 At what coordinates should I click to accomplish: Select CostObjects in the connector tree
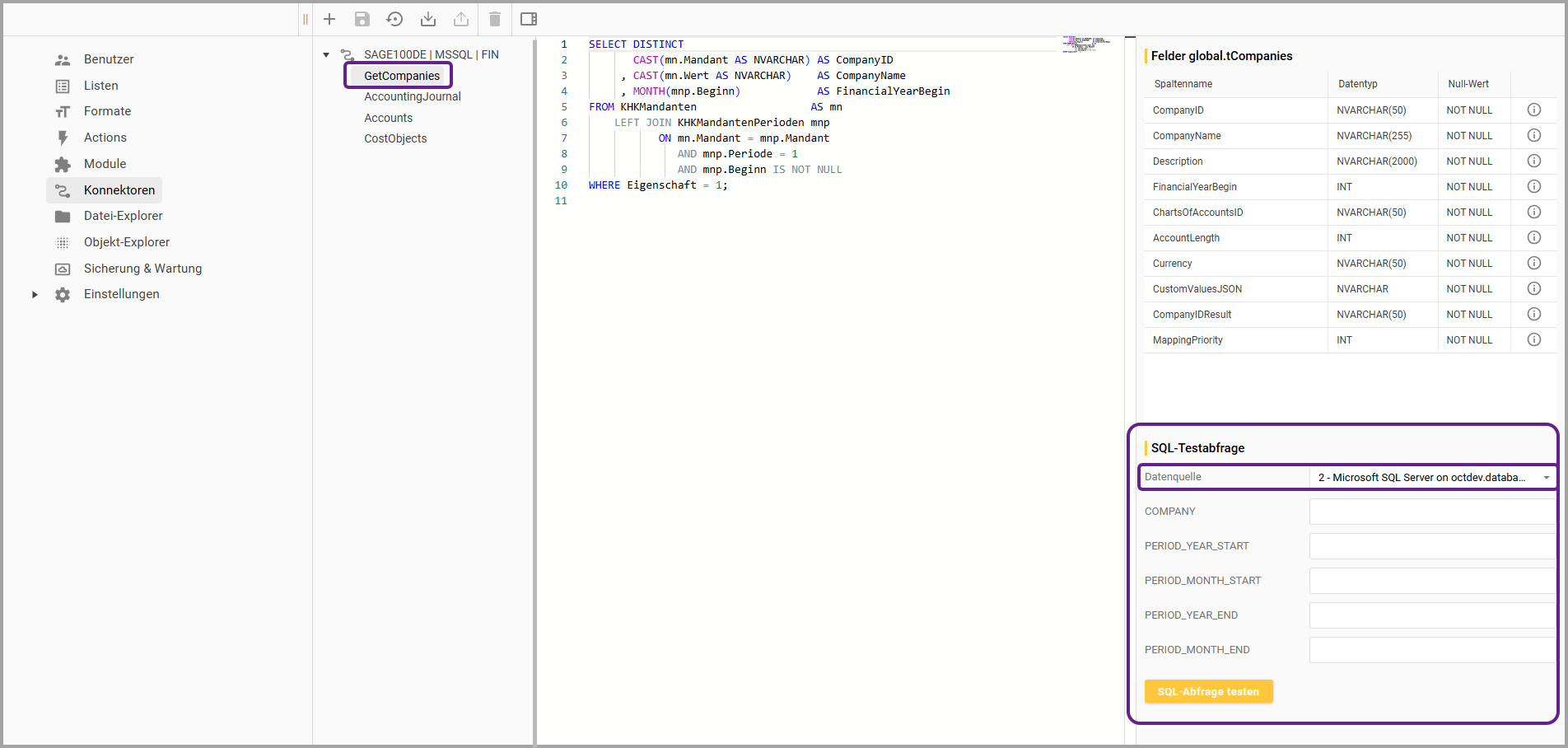[x=395, y=138]
